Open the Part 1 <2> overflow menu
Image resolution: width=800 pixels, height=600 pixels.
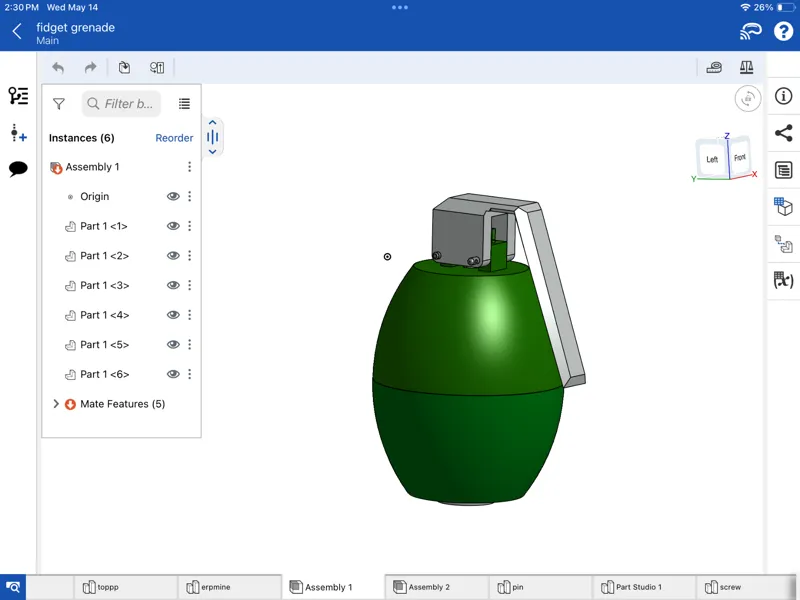(x=189, y=256)
